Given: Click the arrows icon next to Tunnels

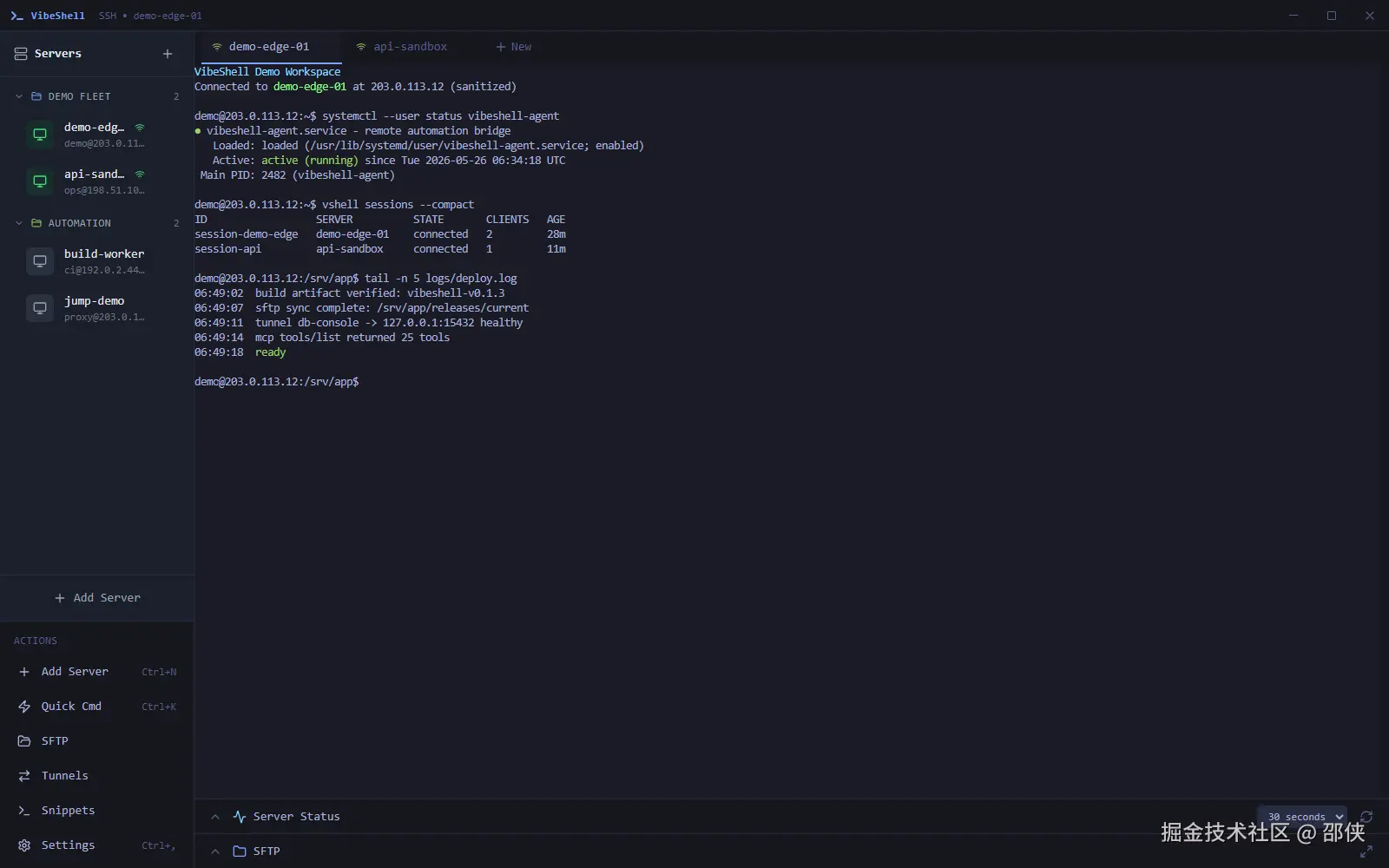Looking at the screenshot, I should pos(24,776).
